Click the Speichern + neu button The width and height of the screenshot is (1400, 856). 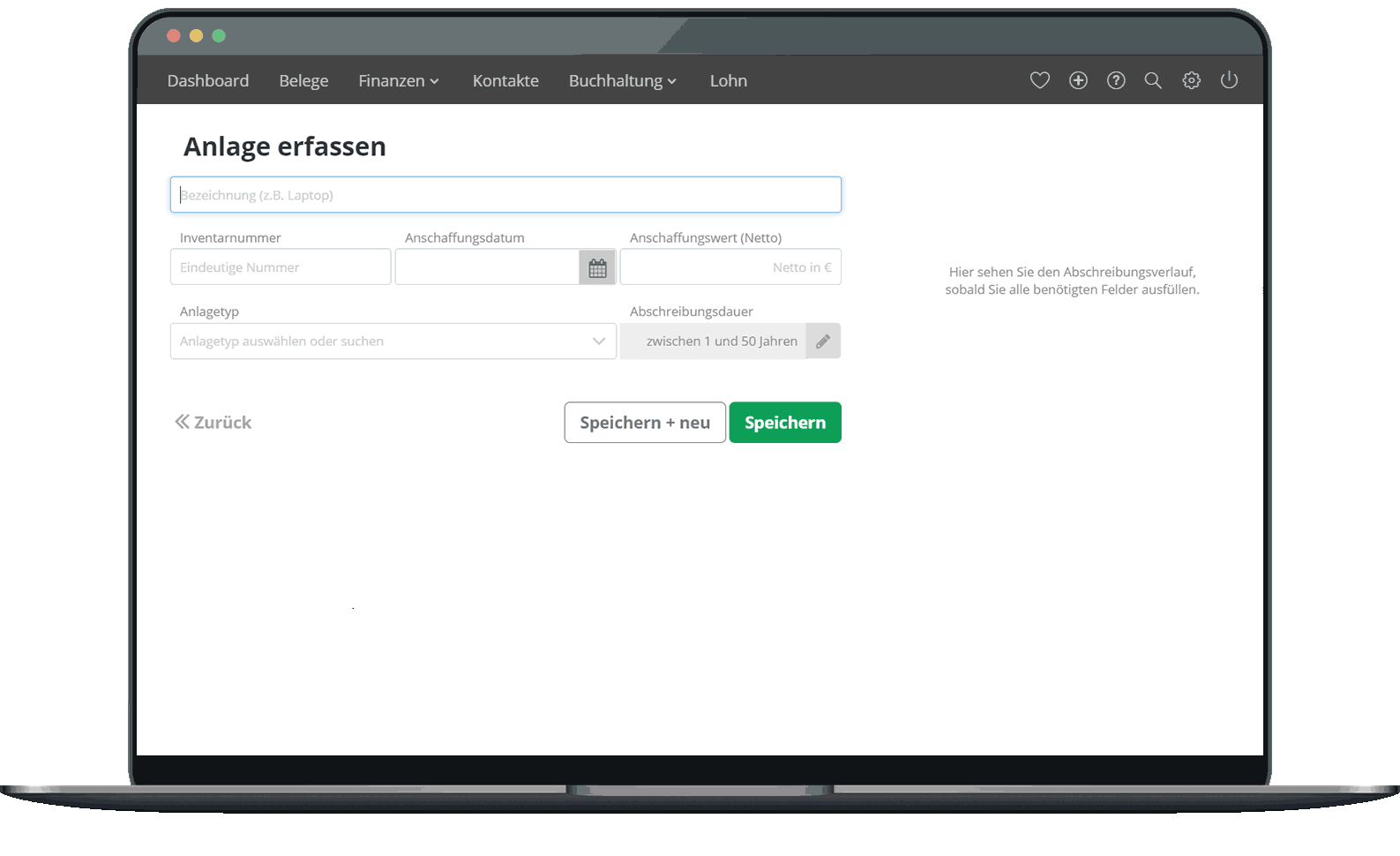(x=645, y=423)
